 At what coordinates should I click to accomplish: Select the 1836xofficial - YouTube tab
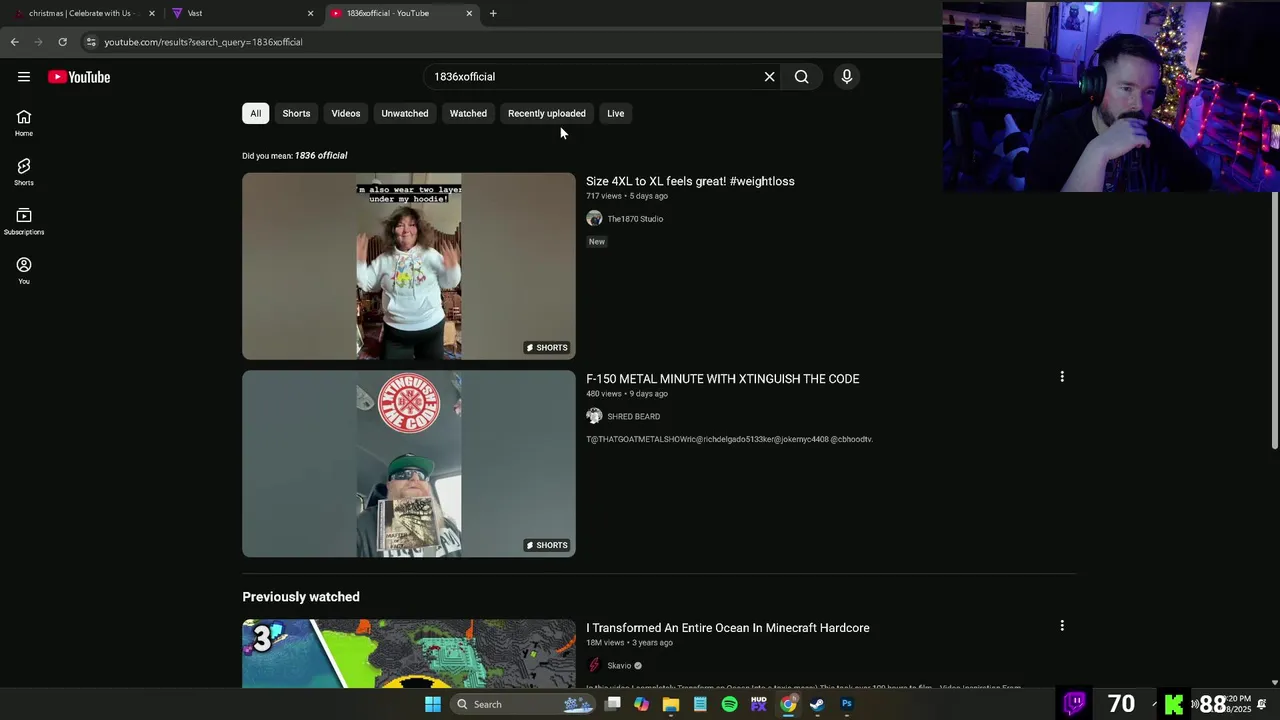(x=402, y=13)
